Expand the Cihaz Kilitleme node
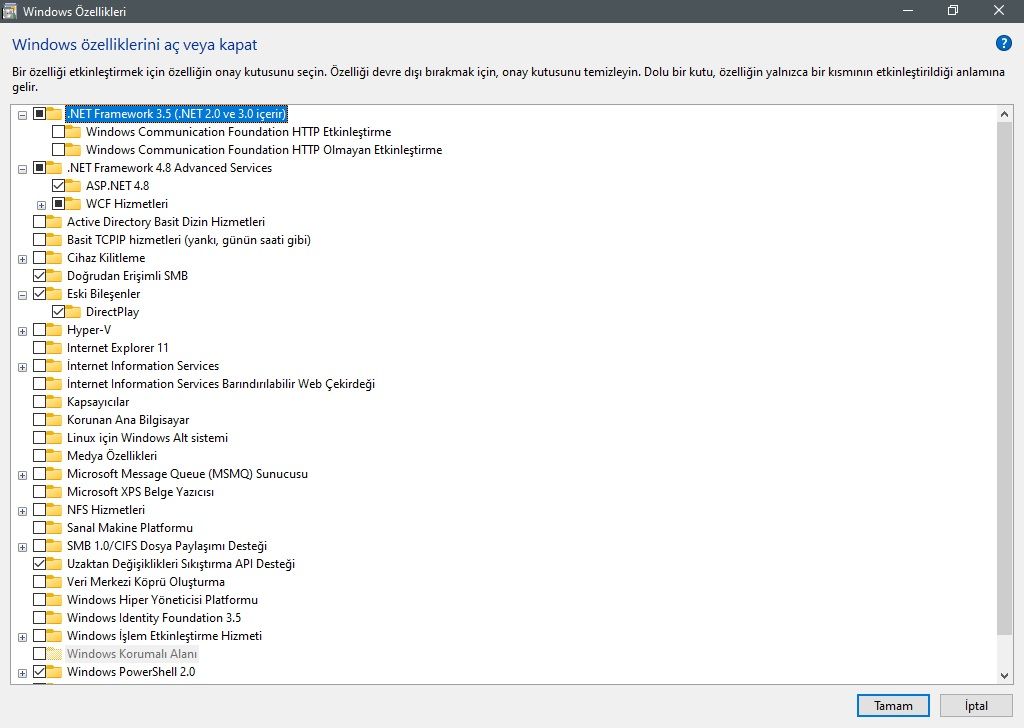The width and height of the screenshot is (1024, 728). (x=22, y=259)
